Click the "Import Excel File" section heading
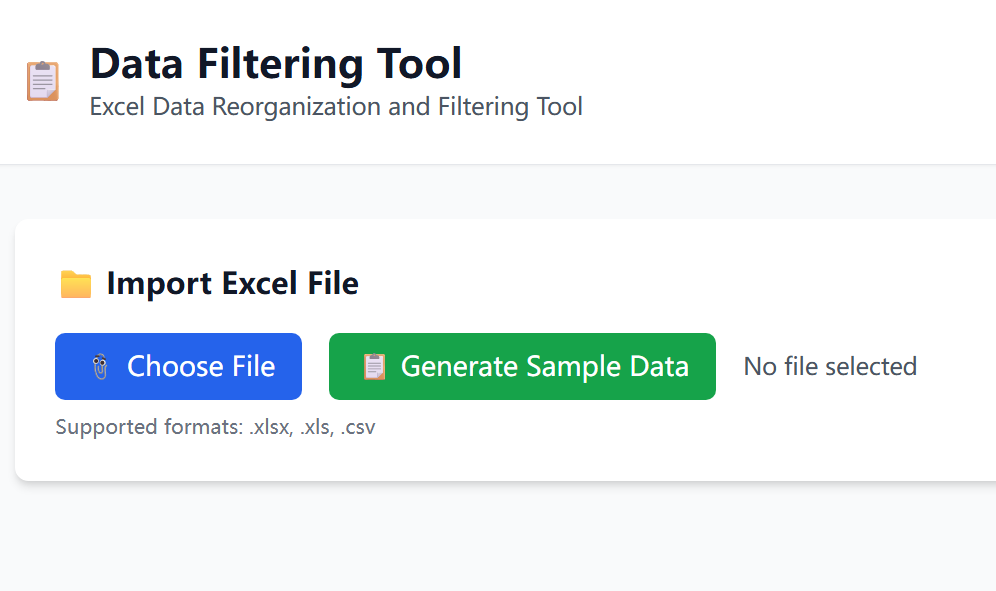Viewport: 996px width, 591px height. (232, 284)
